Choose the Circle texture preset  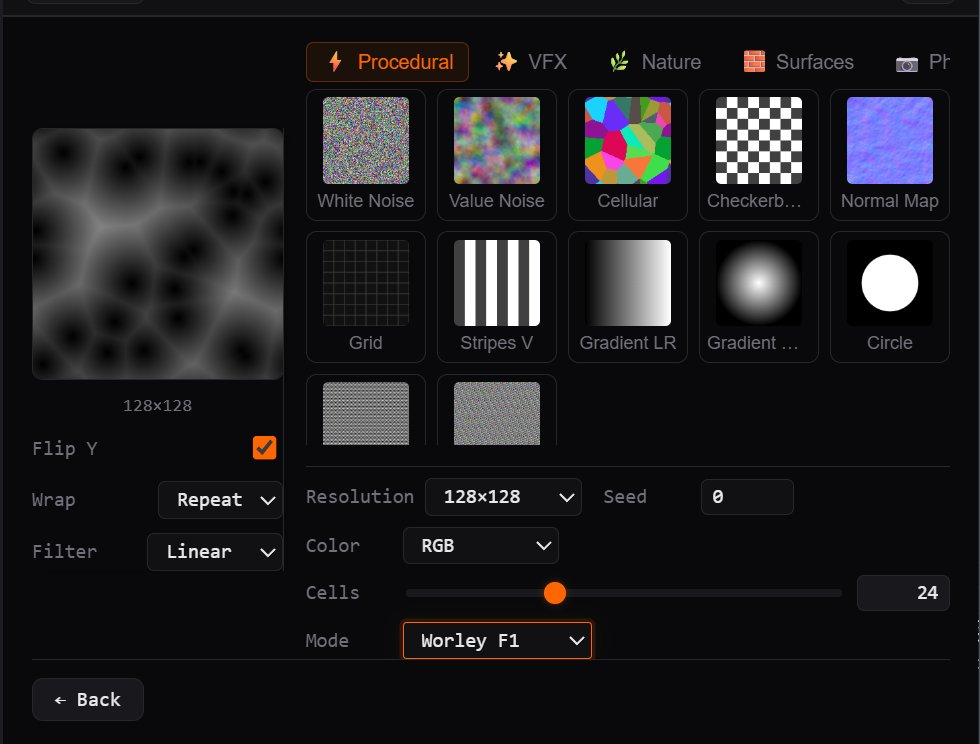tap(889, 297)
